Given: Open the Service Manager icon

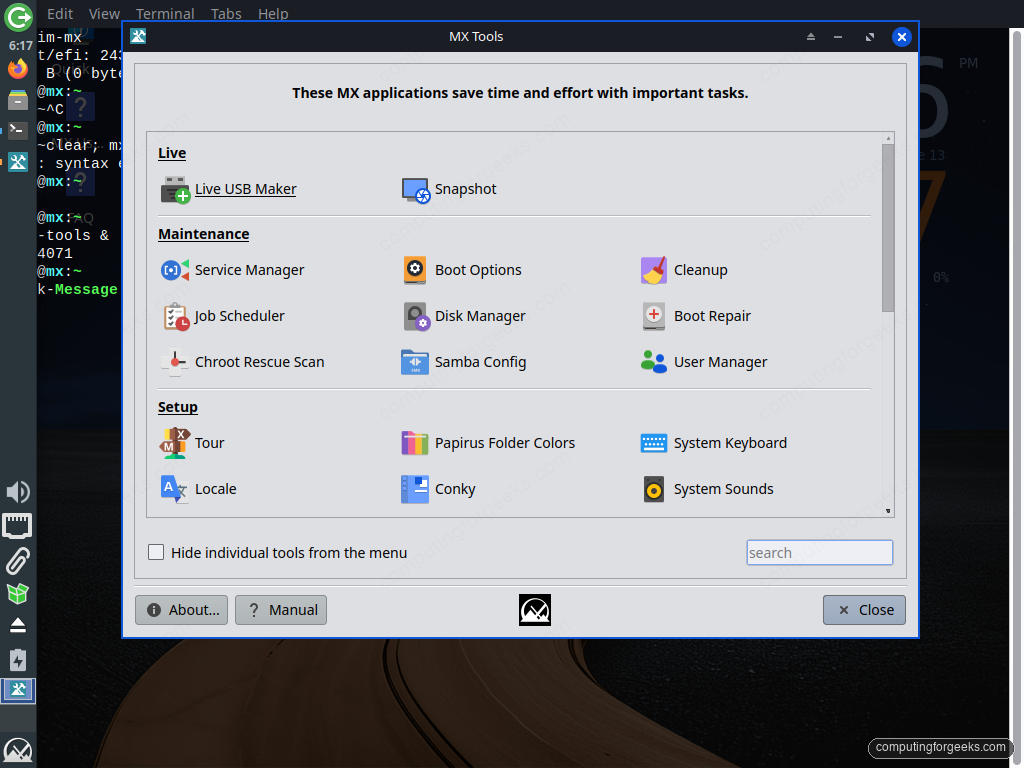Looking at the screenshot, I should point(175,270).
